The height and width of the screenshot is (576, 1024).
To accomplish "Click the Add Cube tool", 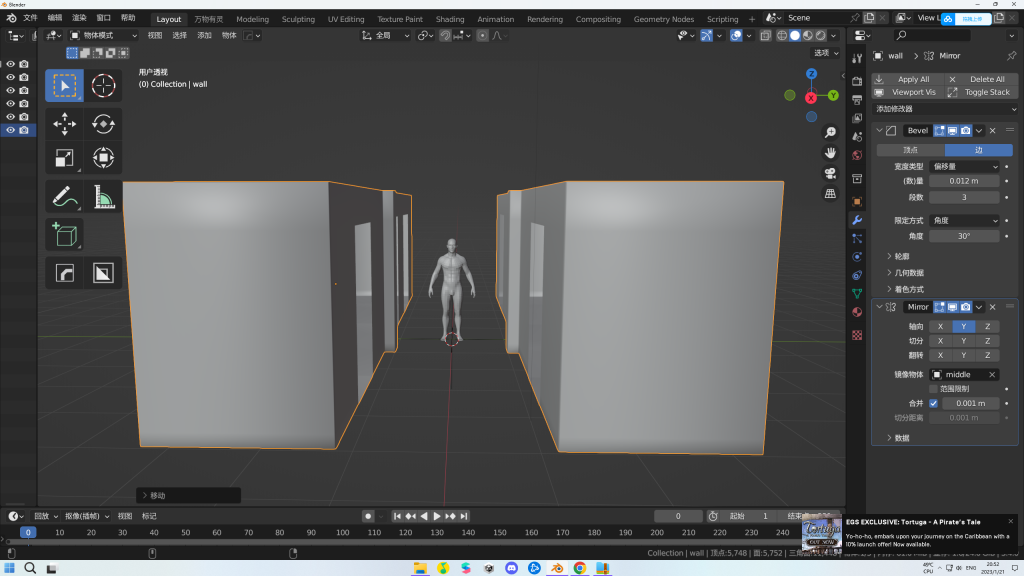I will point(64,234).
